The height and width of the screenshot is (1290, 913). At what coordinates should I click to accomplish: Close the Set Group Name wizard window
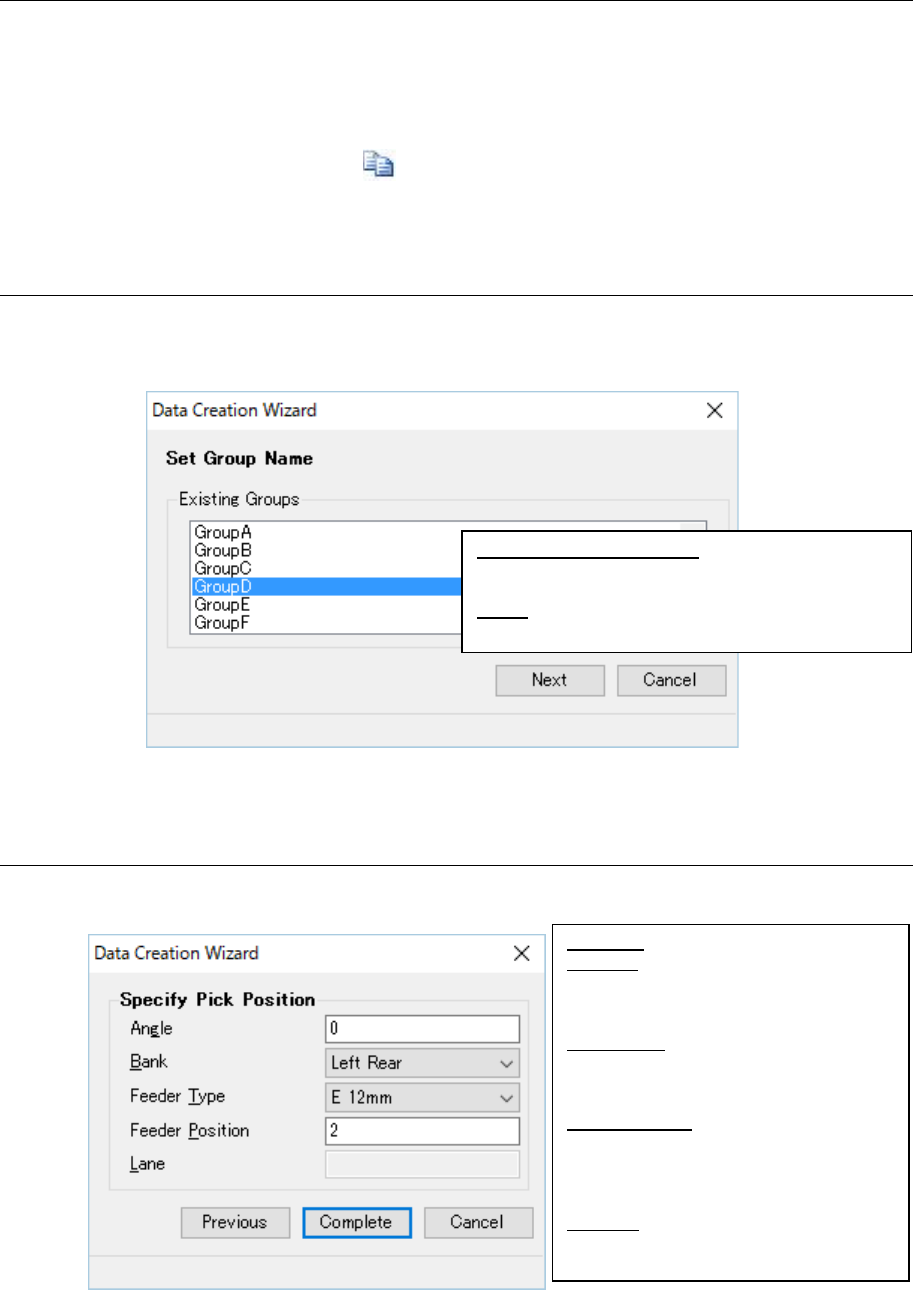(714, 410)
